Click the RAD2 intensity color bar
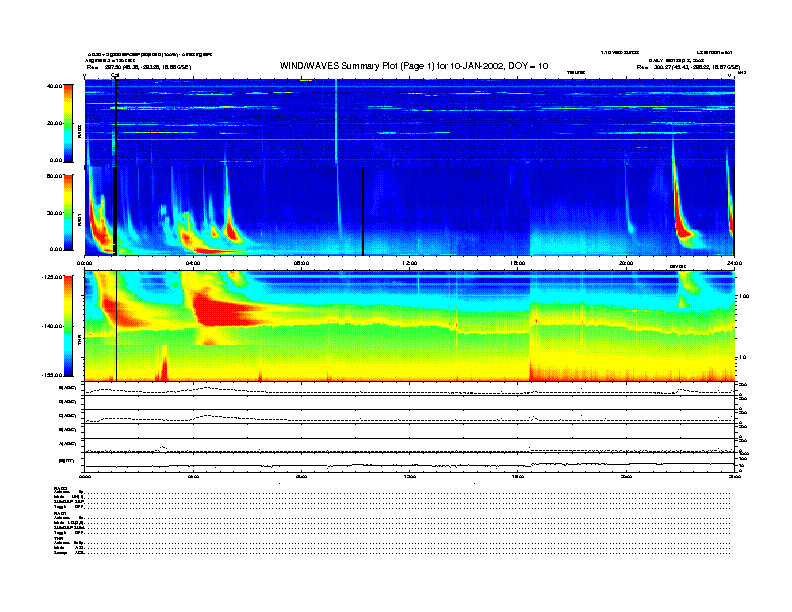The image size is (792, 612). [x=68, y=123]
